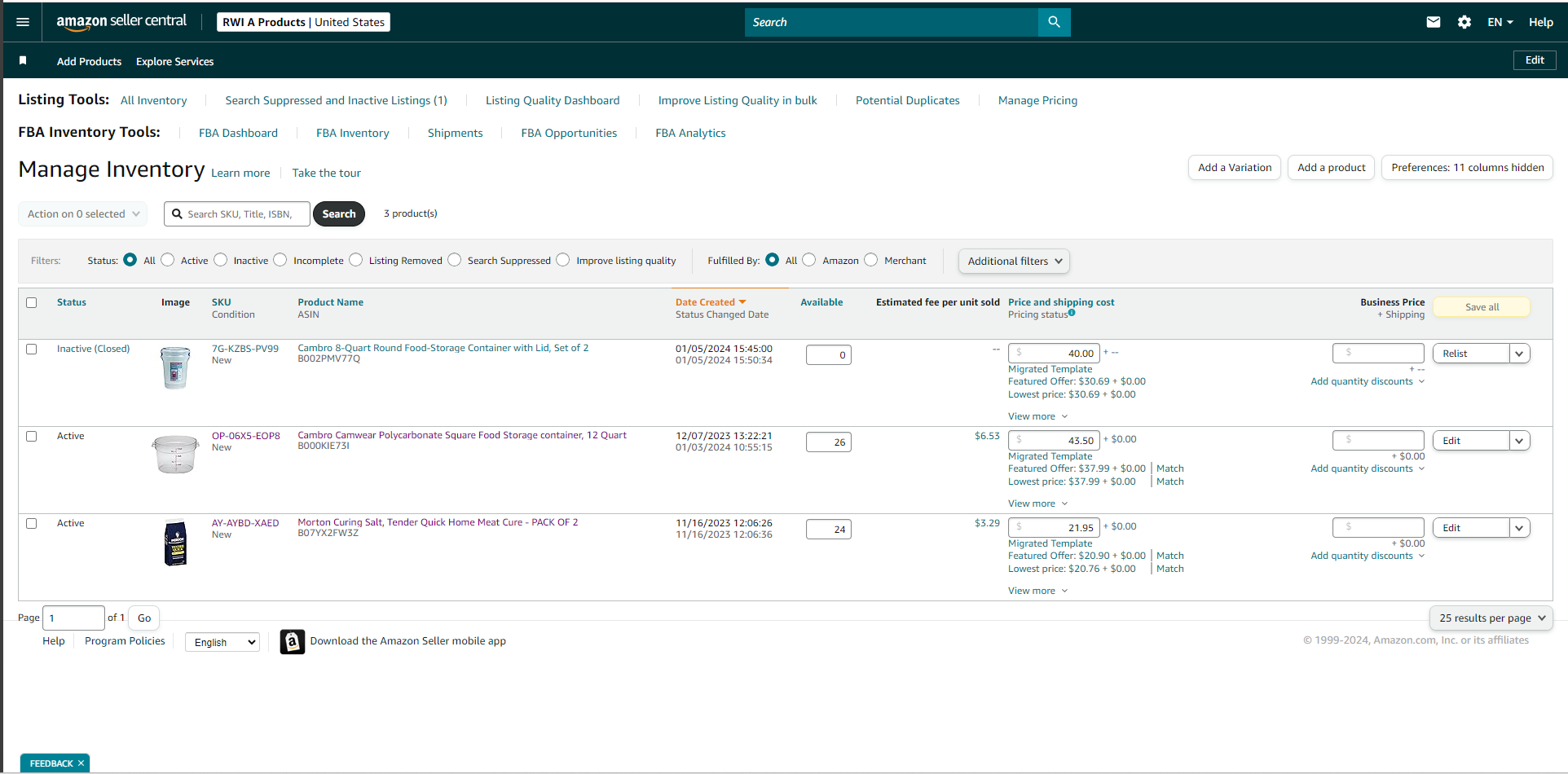Open the Action on 0 selected dropdown
The image size is (1568, 774).
(83, 213)
